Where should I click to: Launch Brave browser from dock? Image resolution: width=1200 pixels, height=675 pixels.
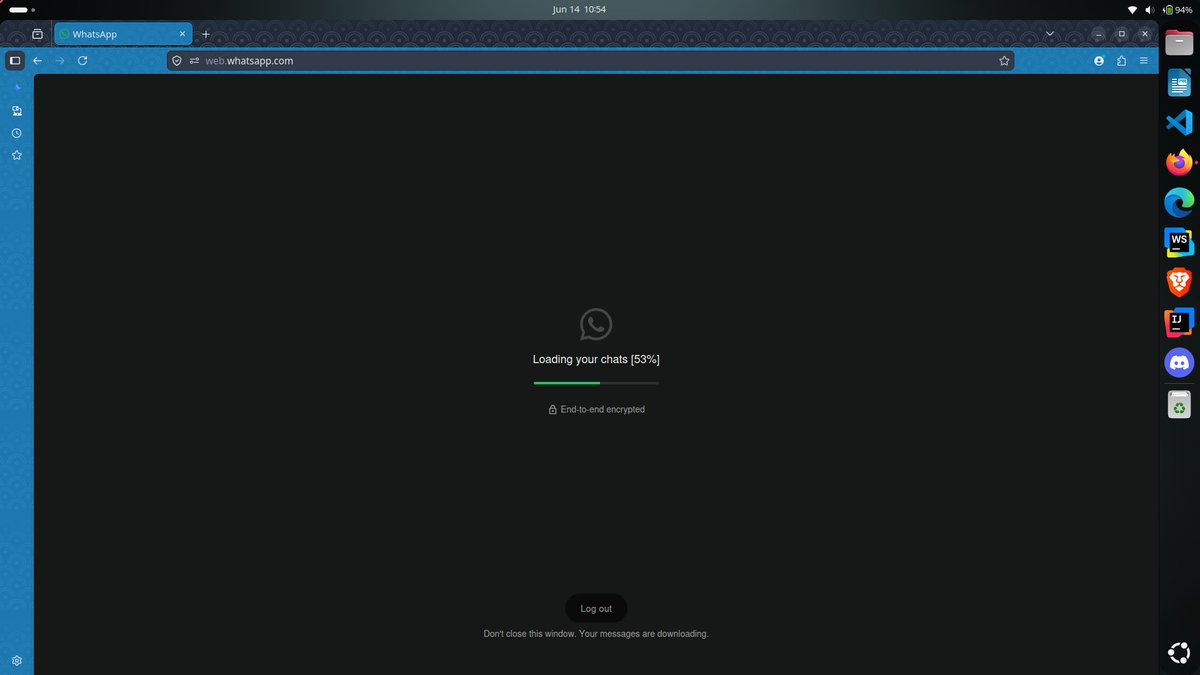[1179, 283]
